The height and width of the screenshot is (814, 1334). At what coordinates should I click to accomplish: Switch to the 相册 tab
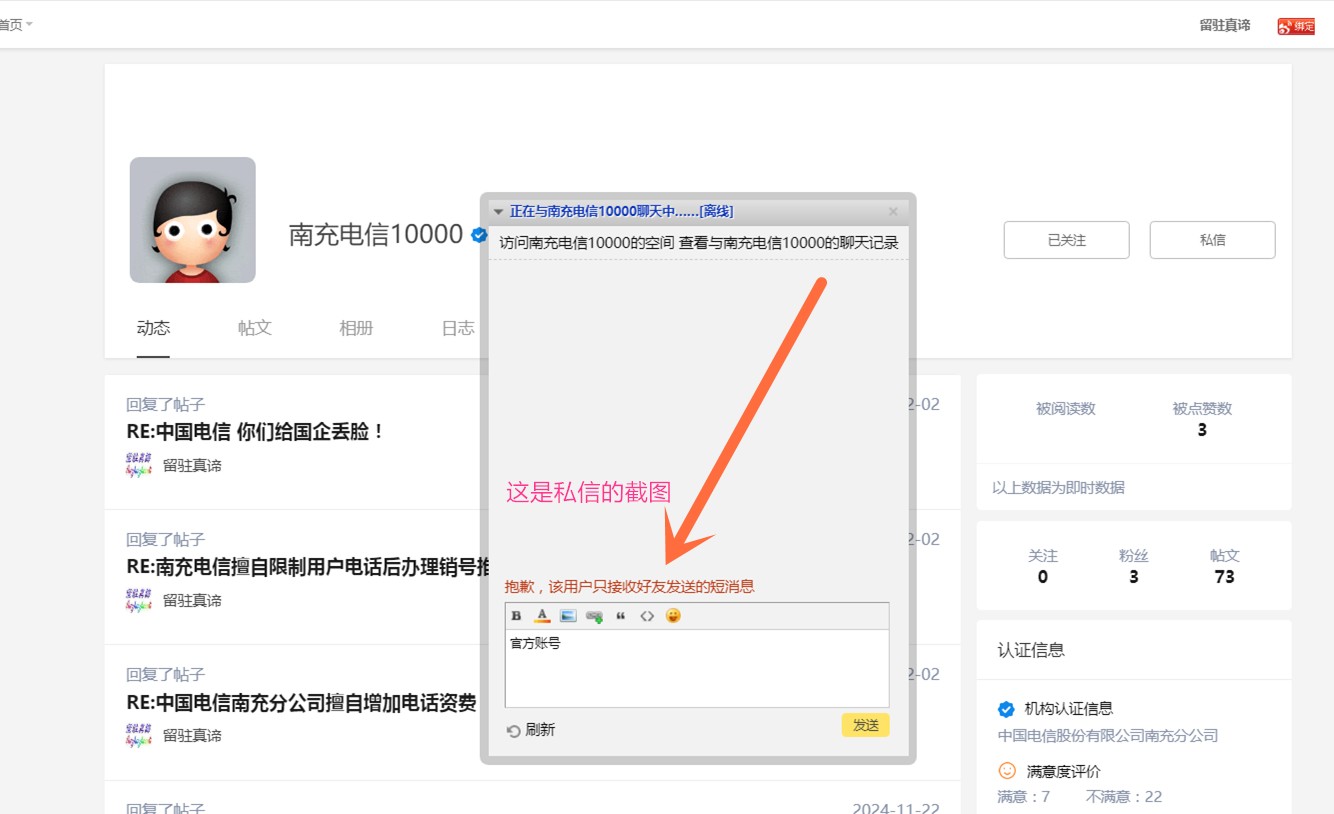tap(356, 328)
